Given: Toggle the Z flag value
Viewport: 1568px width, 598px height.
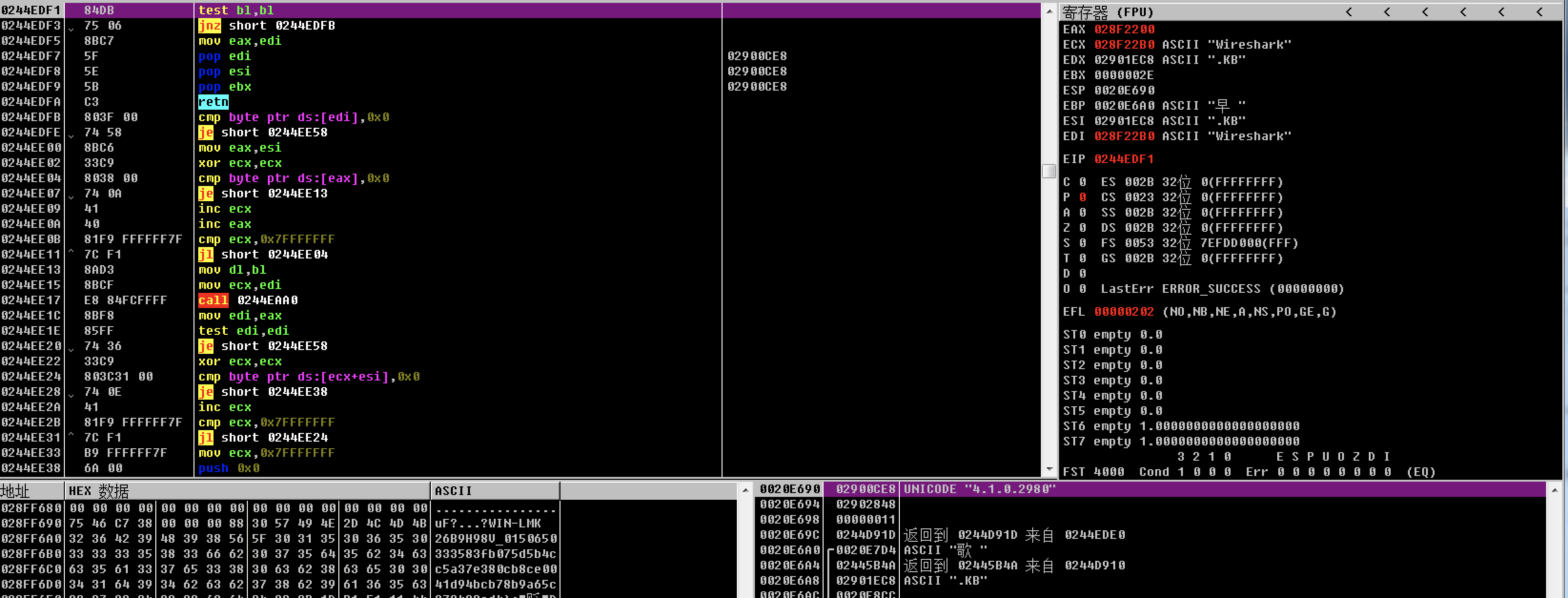Looking at the screenshot, I should 1082,228.
